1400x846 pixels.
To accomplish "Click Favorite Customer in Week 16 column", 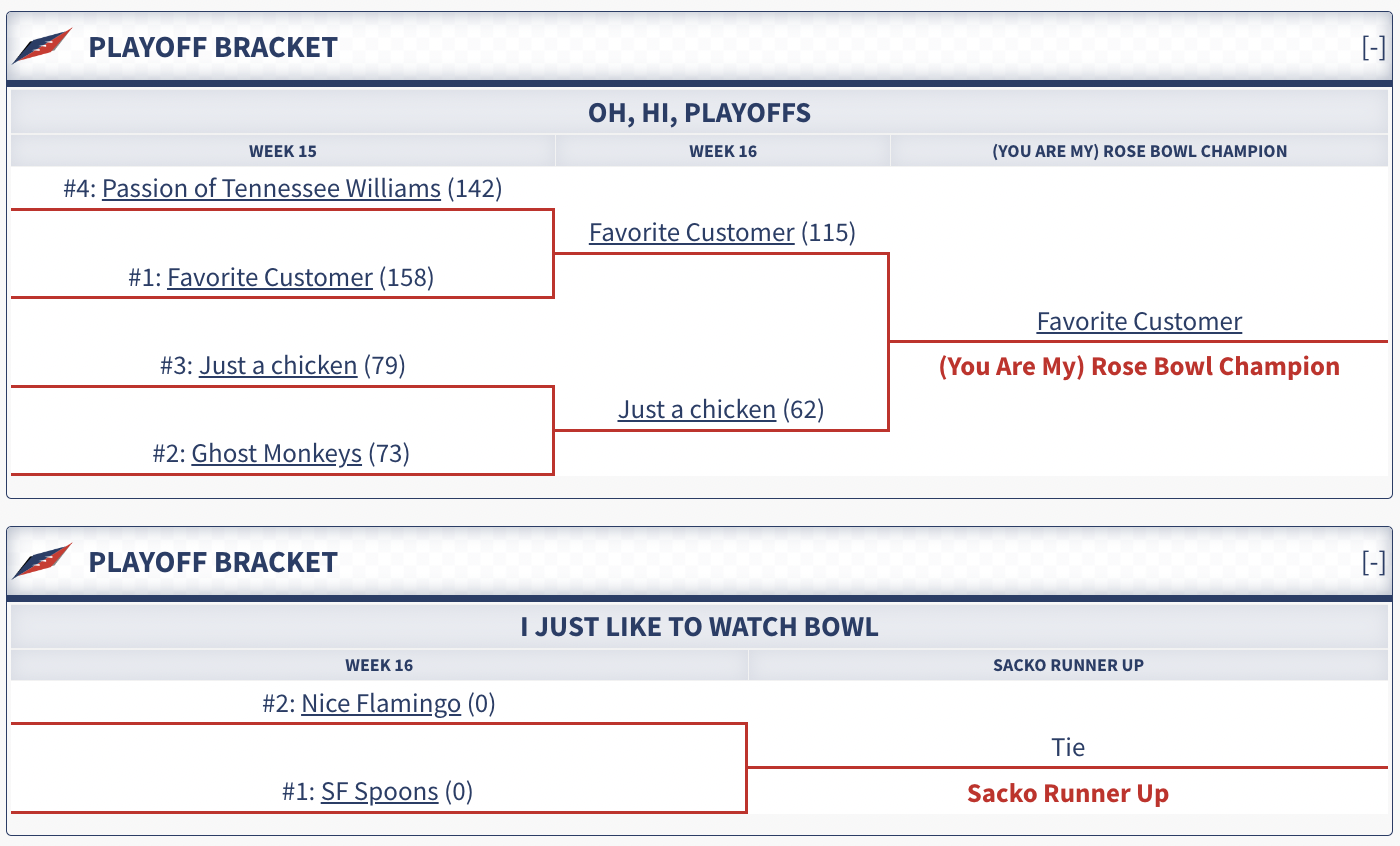I will 691,232.
